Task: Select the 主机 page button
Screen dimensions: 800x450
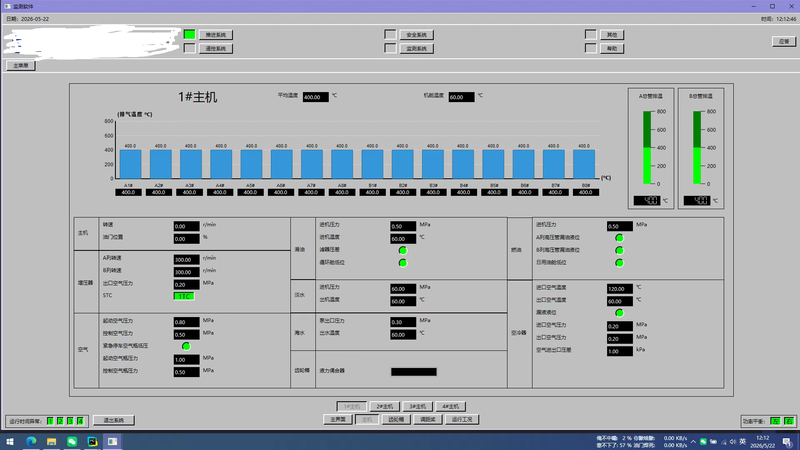Action: point(367,419)
